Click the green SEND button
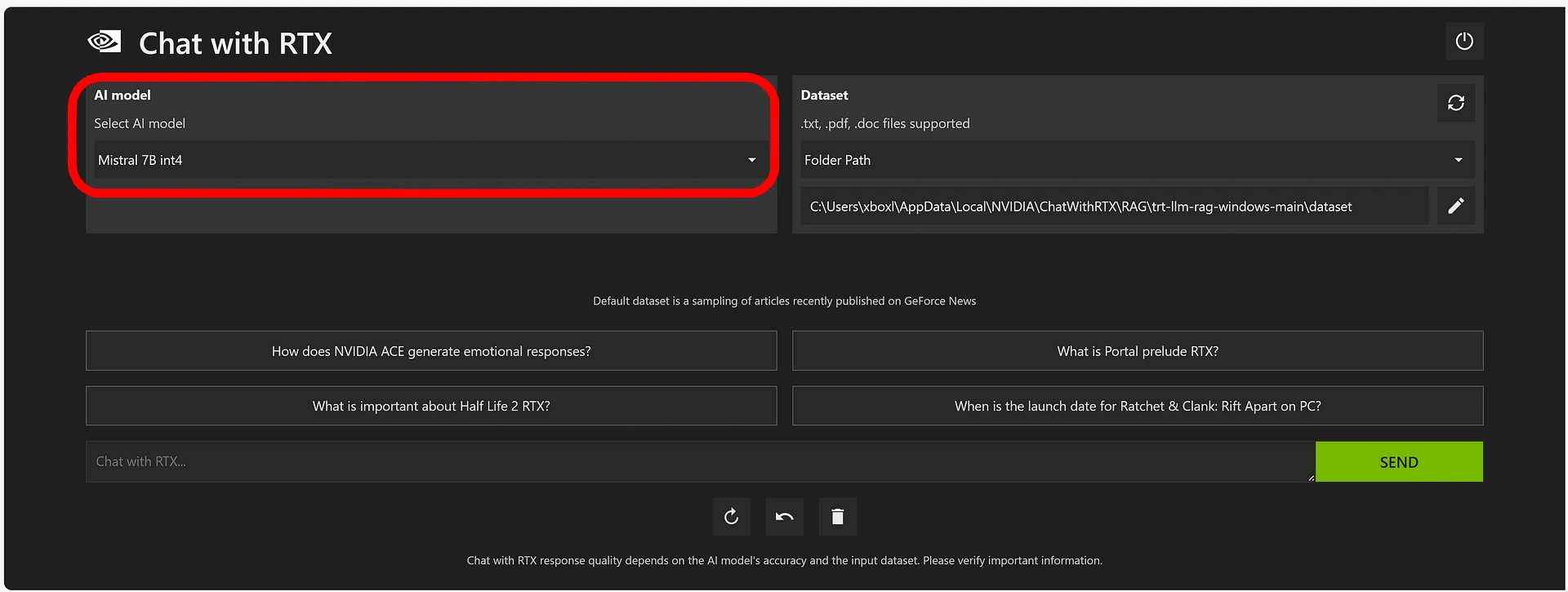 pos(1399,462)
